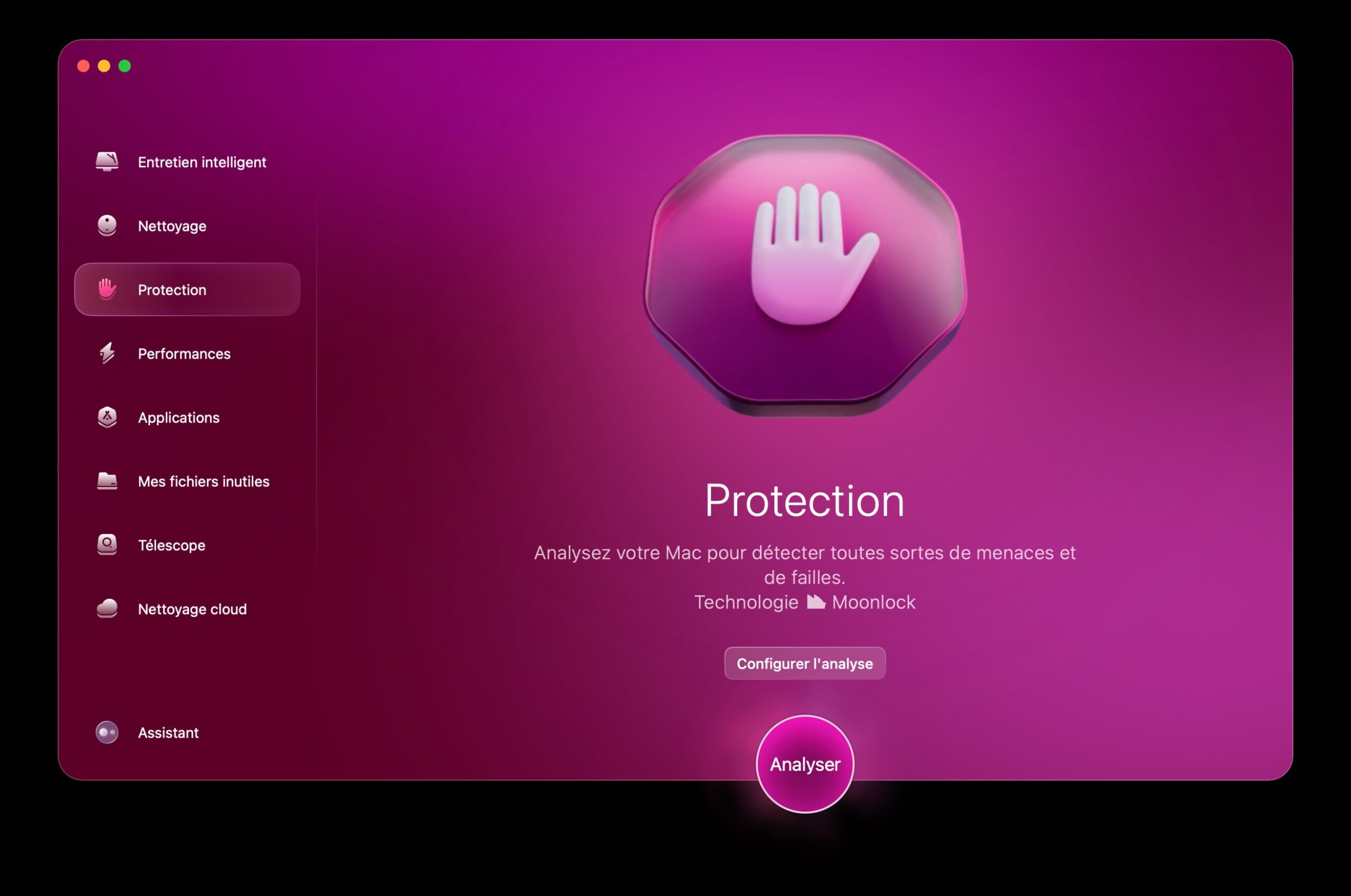Start the scan with the Analyser button
The width and height of the screenshot is (1351, 896).
tap(805, 764)
